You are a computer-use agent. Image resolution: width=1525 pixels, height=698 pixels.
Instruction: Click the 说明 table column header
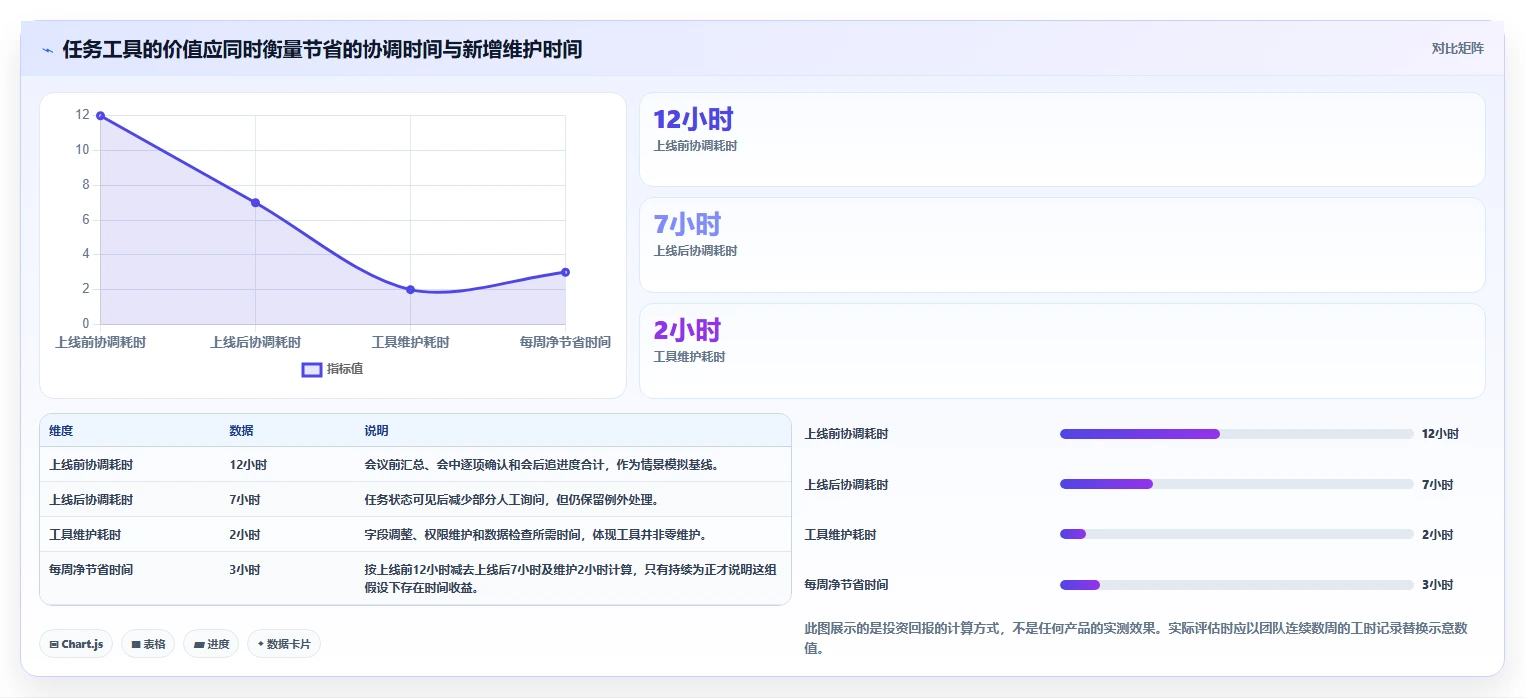pos(376,431)
